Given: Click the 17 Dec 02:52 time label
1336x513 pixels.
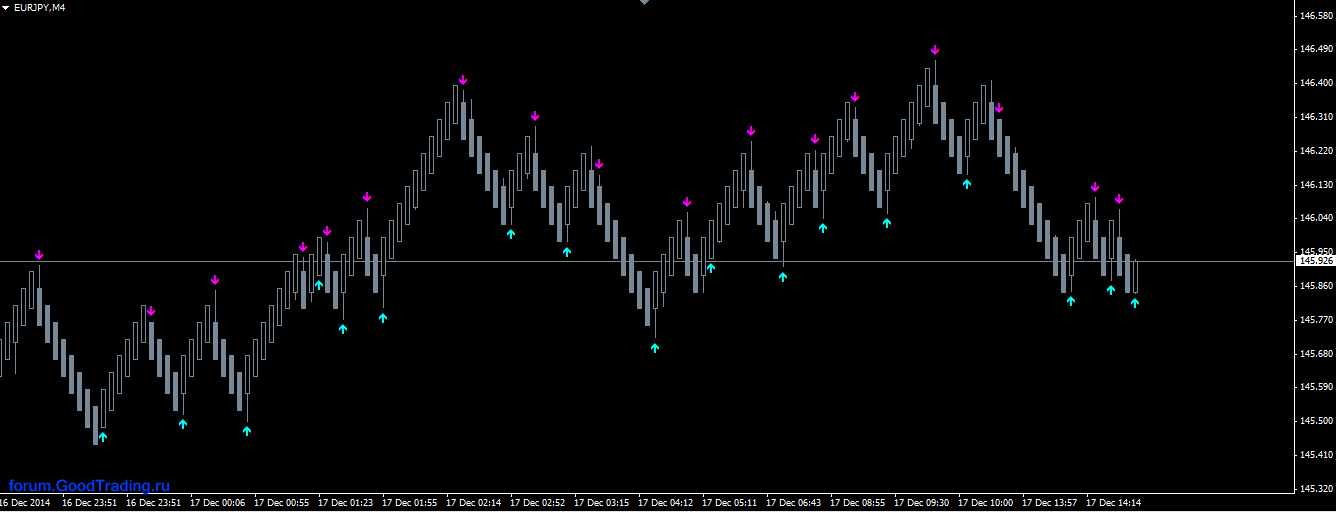Looking at the screenshot, I should (x=537, y=503).
